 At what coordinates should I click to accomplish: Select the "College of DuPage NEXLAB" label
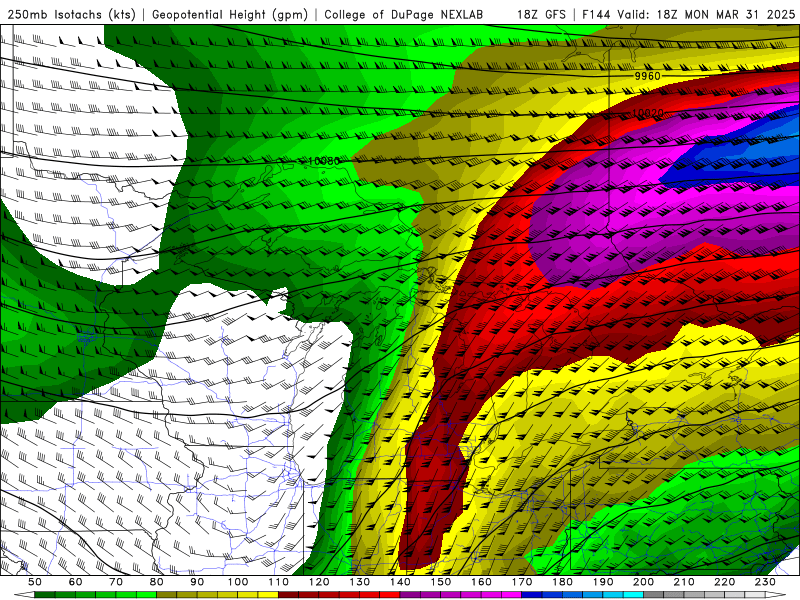coord(404,14)
